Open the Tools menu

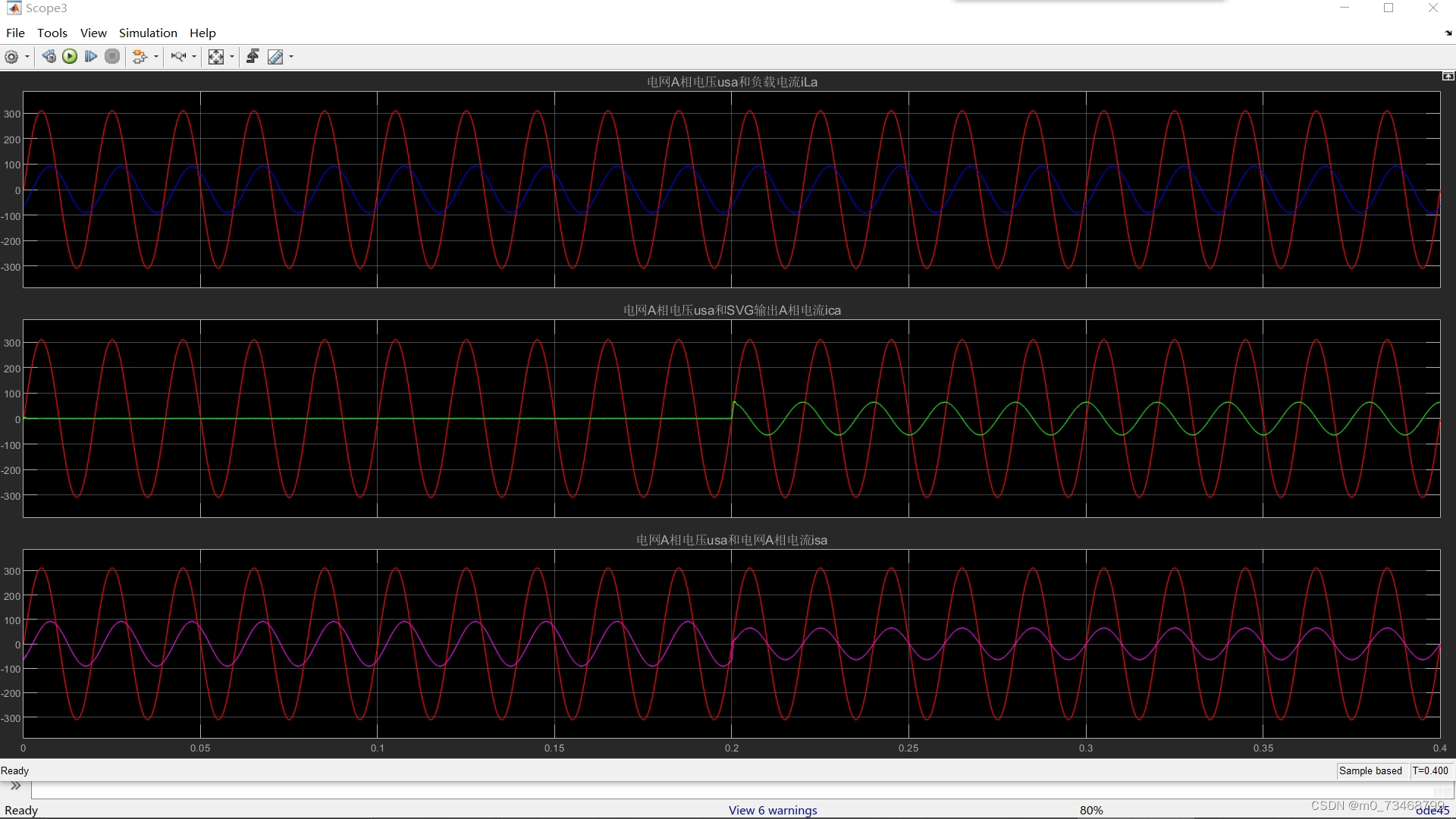tap(52, 33)
